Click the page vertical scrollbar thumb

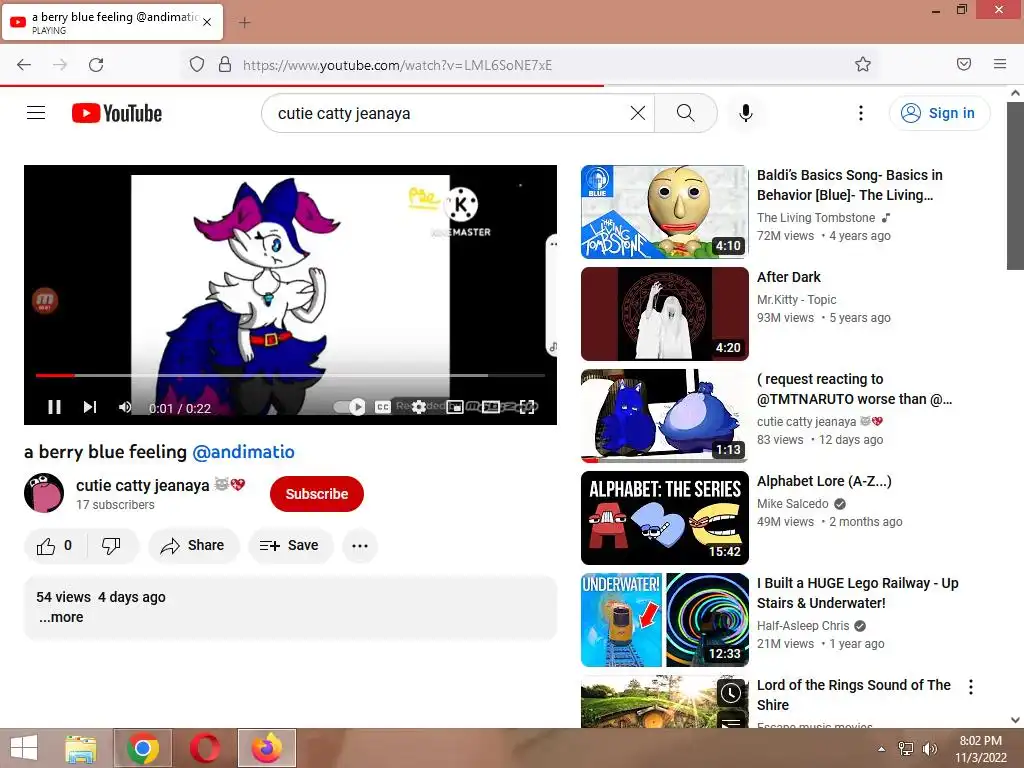[1015, 185]
